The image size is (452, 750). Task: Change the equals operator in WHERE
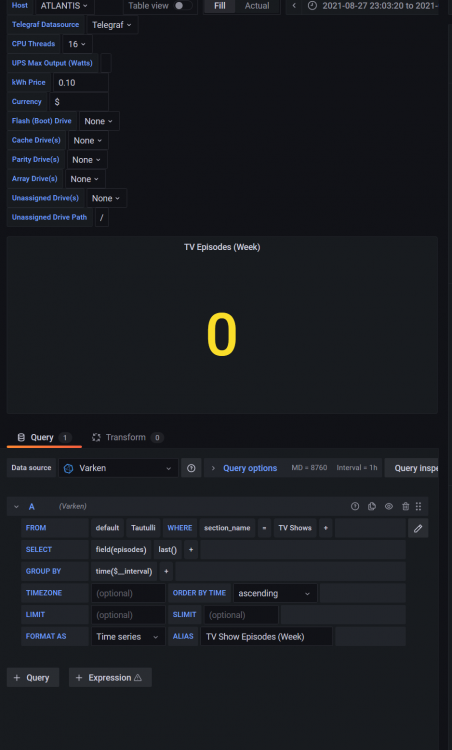[x=264, y=528]
